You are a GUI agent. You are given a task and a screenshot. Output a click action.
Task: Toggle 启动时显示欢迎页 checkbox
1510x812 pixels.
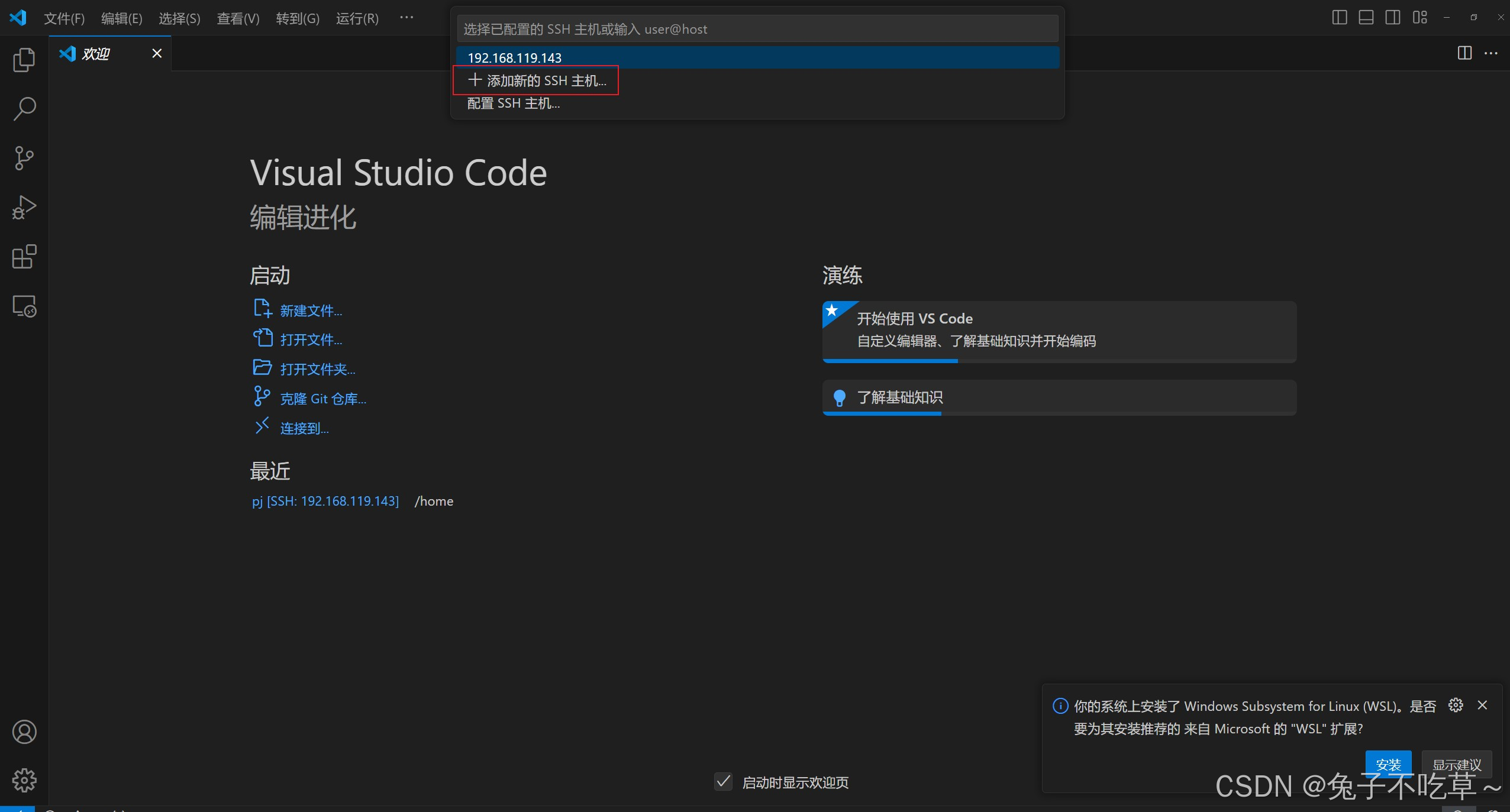click(x=723, y=782)
